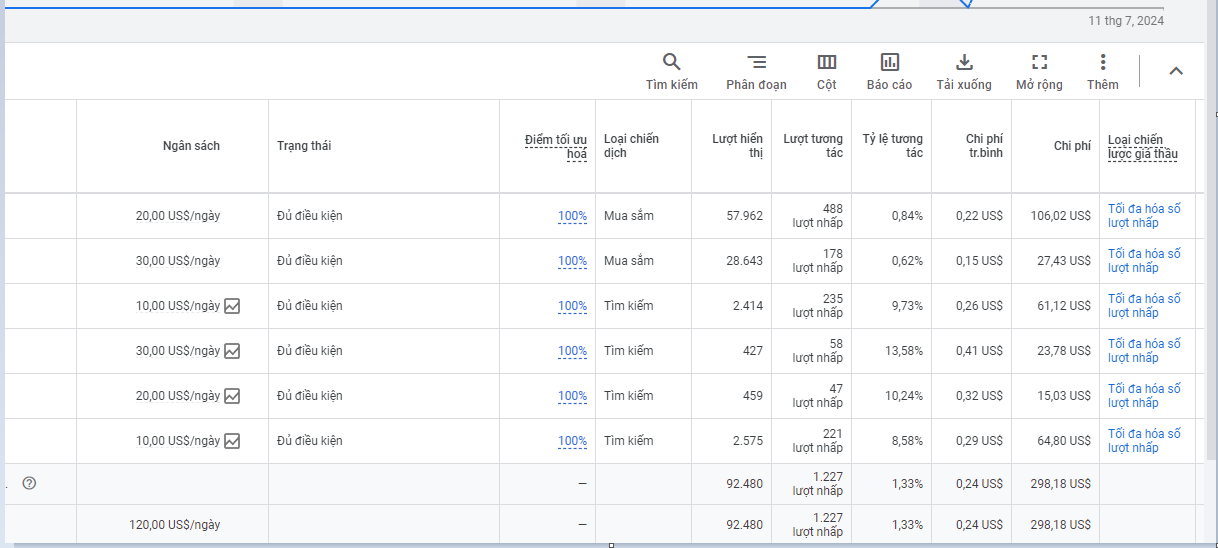Image resolution: width=1218 pixels, height=548 pixels.
Task: Click budget chart icon beside 2.414 impressions row
Action: [232, 306]
